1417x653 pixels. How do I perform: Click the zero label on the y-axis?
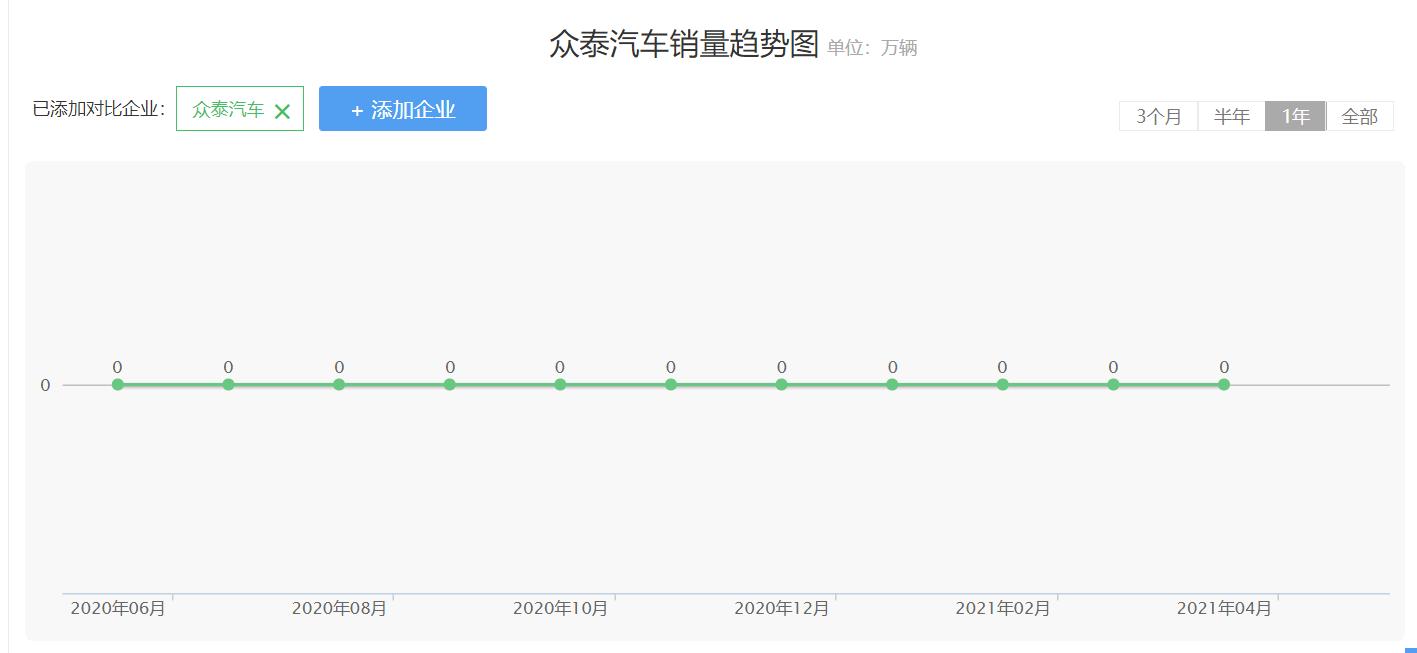pos(43,383)
